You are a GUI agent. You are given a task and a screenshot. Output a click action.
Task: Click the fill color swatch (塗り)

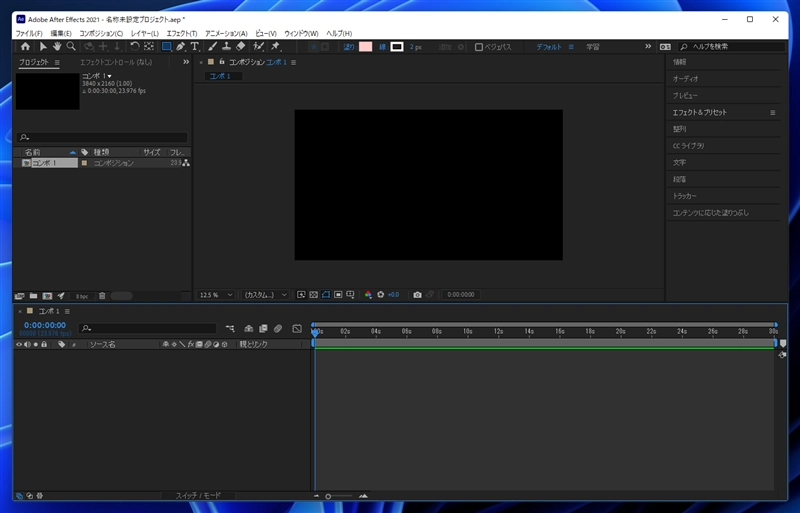(365, 46)
